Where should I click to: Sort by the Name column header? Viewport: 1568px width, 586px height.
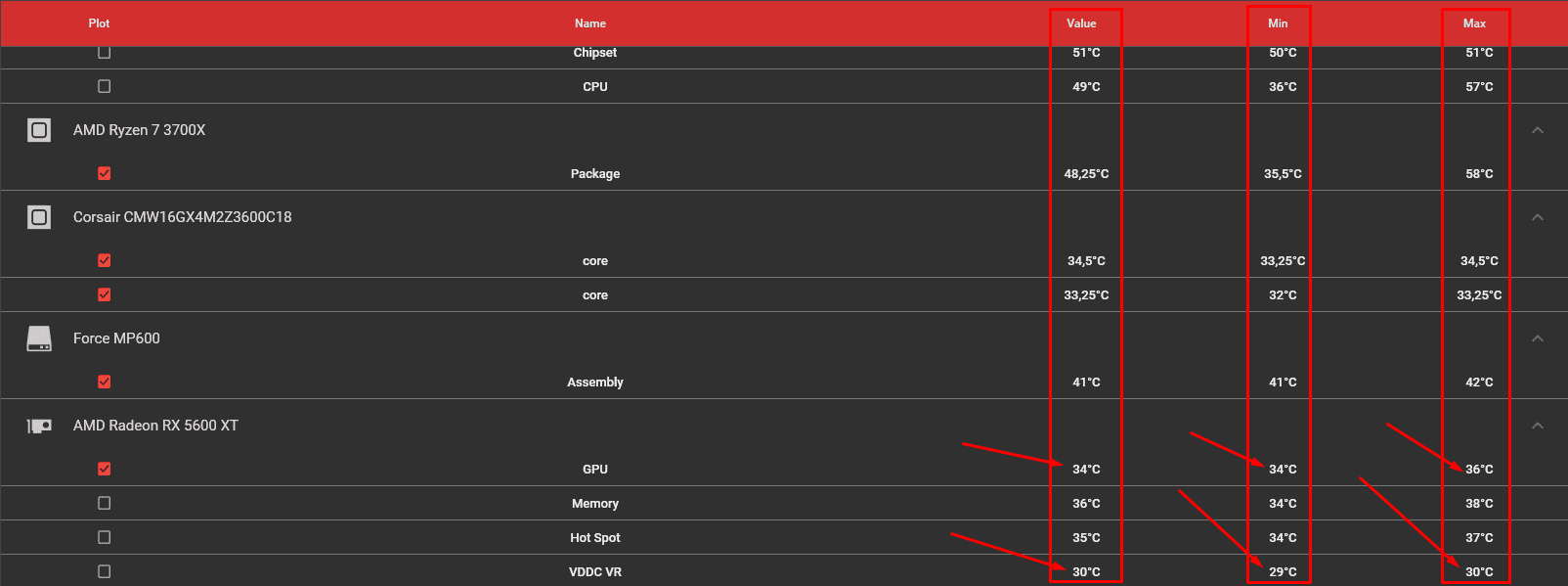pyautogui.click(x=590, y=23)
